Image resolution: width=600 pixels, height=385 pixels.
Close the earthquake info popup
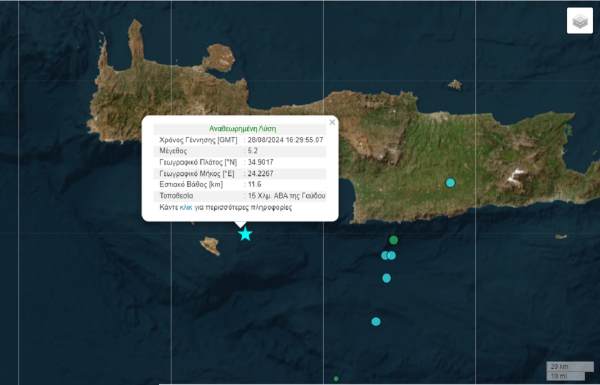click(x=332, y=122)
